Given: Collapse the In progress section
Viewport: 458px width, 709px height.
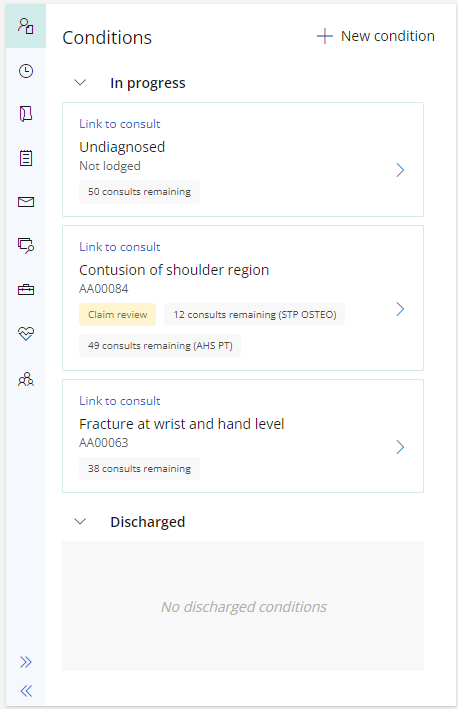Looking at the screenshot, I should (80, 83).
